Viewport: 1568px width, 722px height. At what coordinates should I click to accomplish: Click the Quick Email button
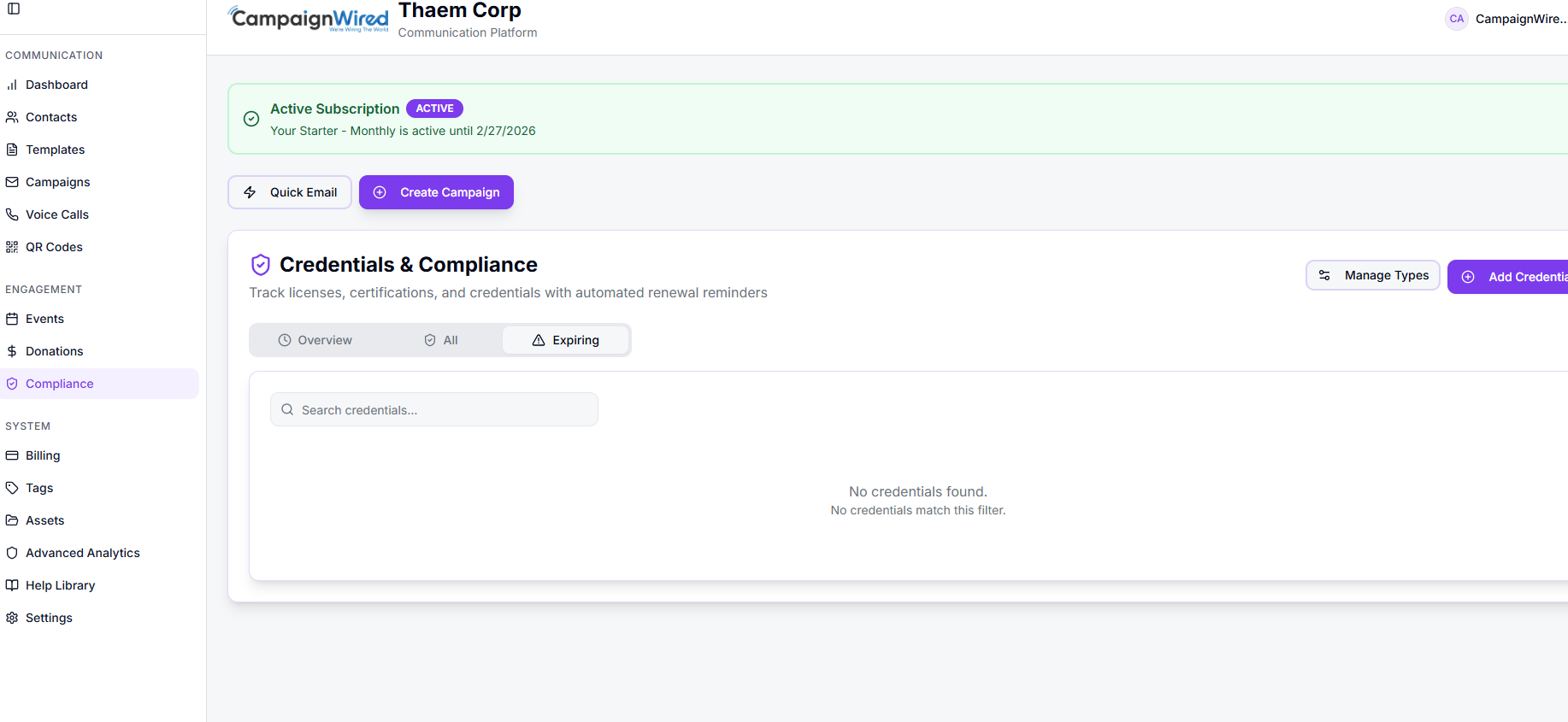pos(290,192)
